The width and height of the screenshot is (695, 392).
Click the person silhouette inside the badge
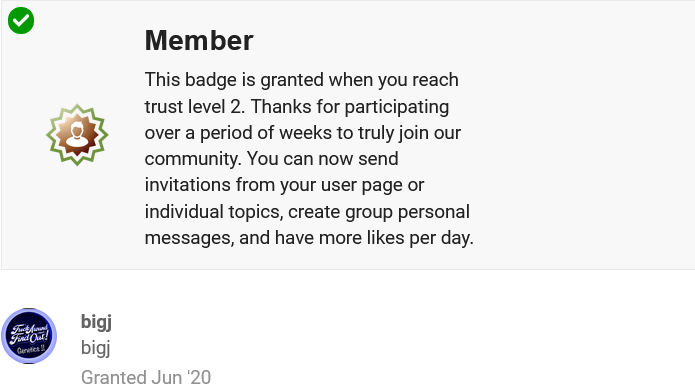(x=77, y=135)
